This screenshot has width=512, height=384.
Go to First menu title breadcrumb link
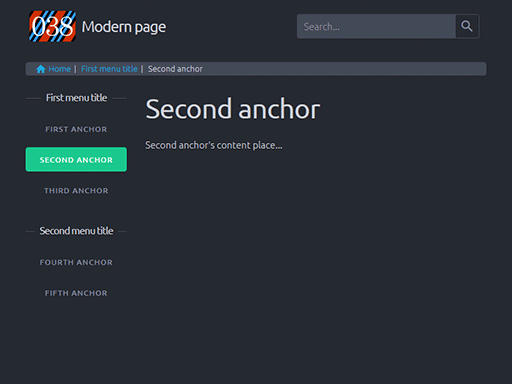pos(109,69)
